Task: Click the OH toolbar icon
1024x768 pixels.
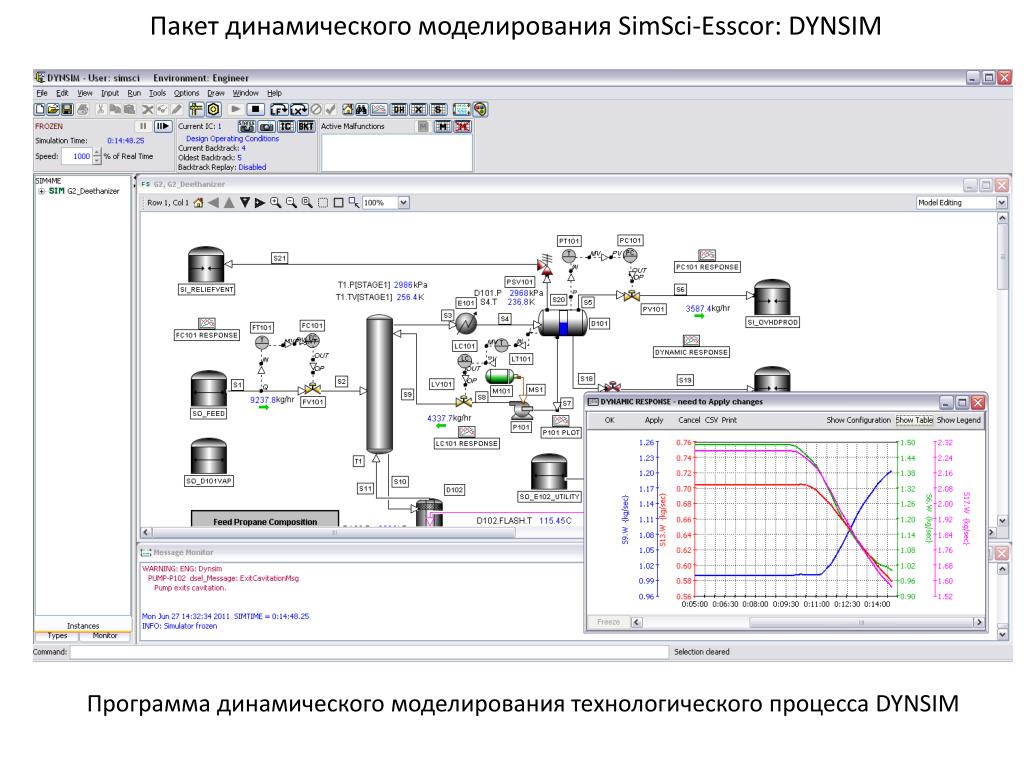Action: point(399,110)
